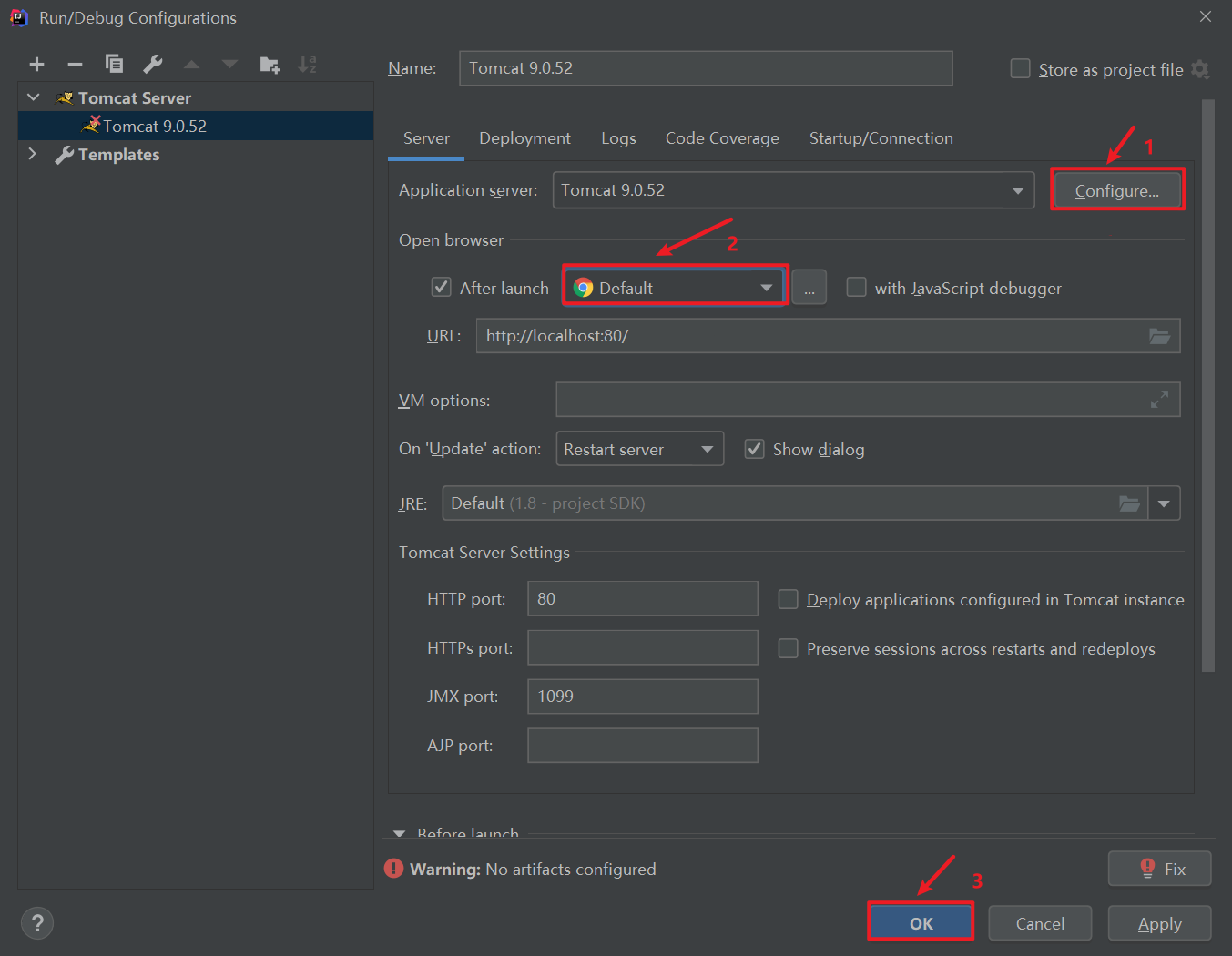Expand the Templates tree node

(33, 154)
